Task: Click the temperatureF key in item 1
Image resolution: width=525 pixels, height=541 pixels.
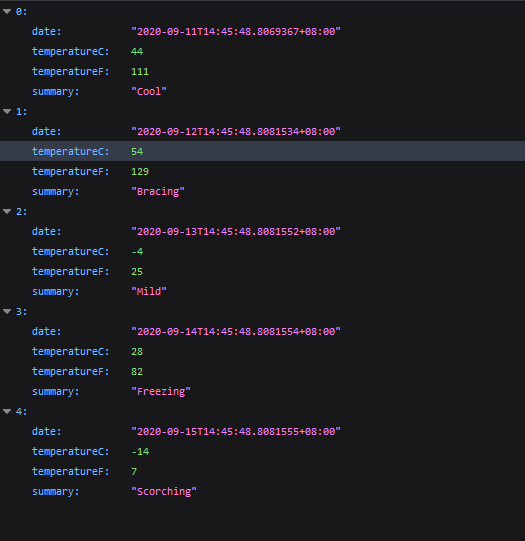Action: coord(71,171)
